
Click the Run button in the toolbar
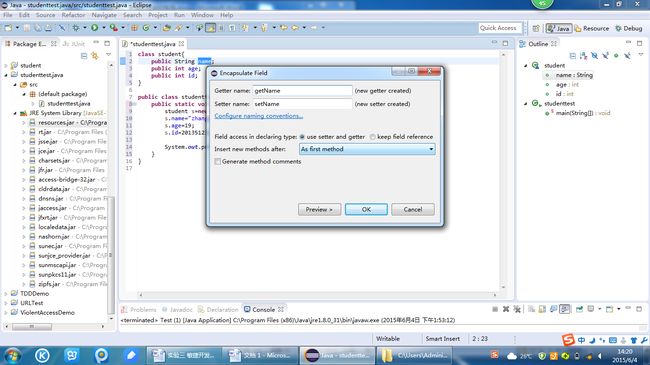(x=95, y=28)
